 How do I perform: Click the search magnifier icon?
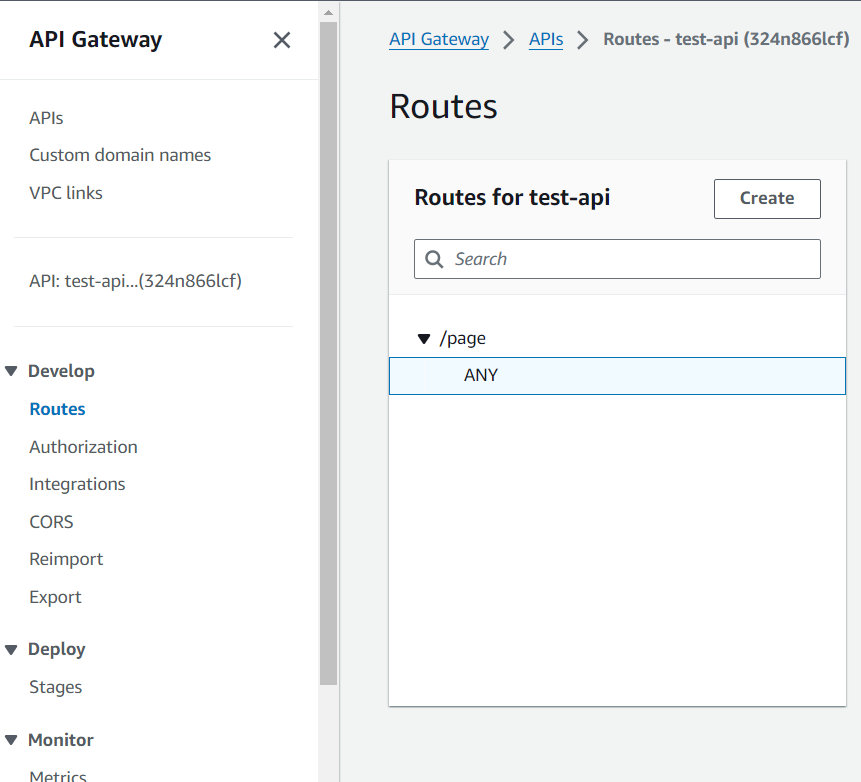pyautogui.click(x=434, y=259)
